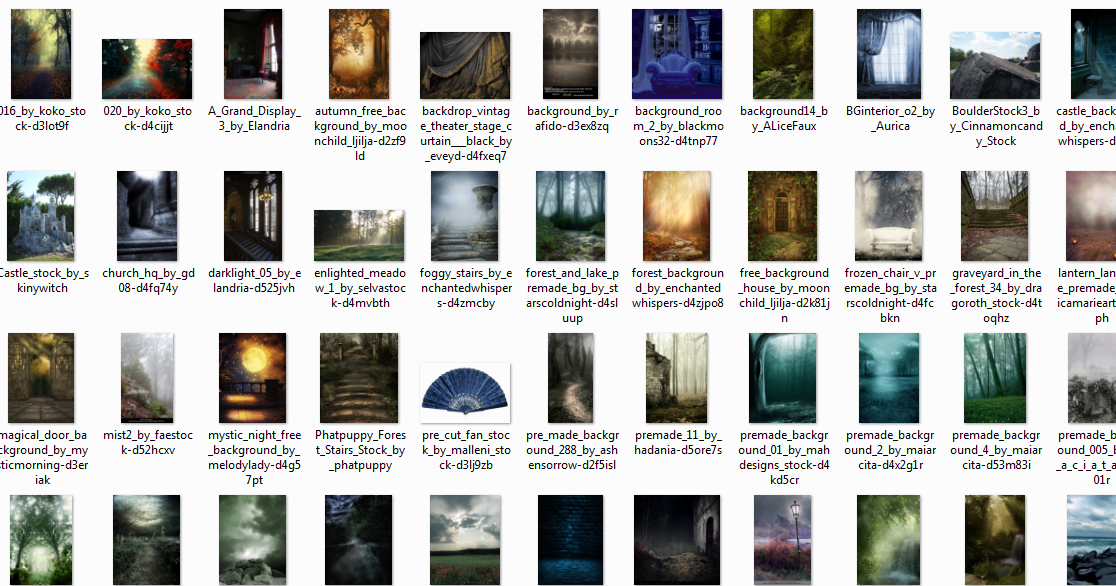Select the BGinterior_o2_by_Aurica curtain thumbnail
Viewport: 1116px width, 586px height.
tap(889, 54)
